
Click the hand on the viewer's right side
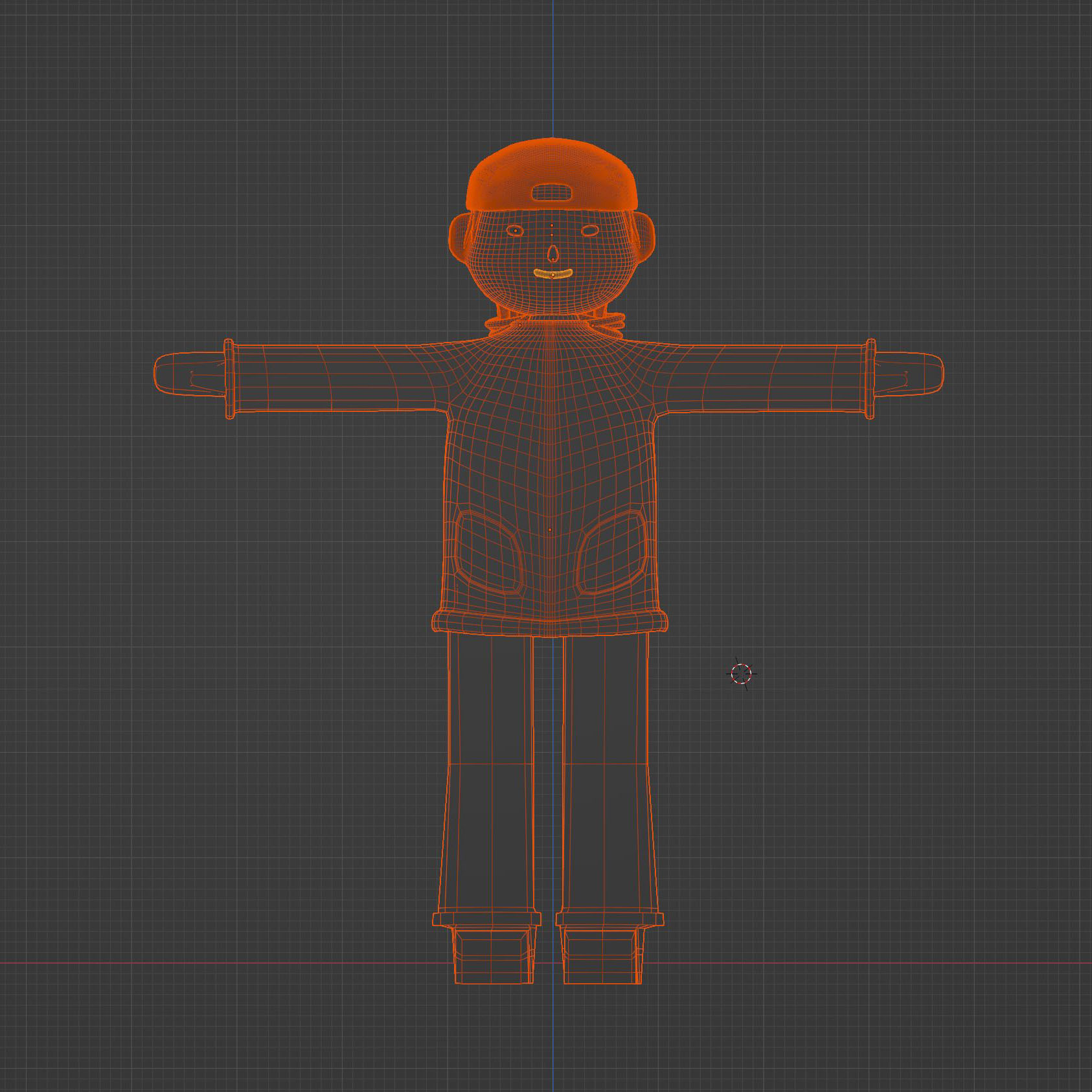[x=909, y=373]
